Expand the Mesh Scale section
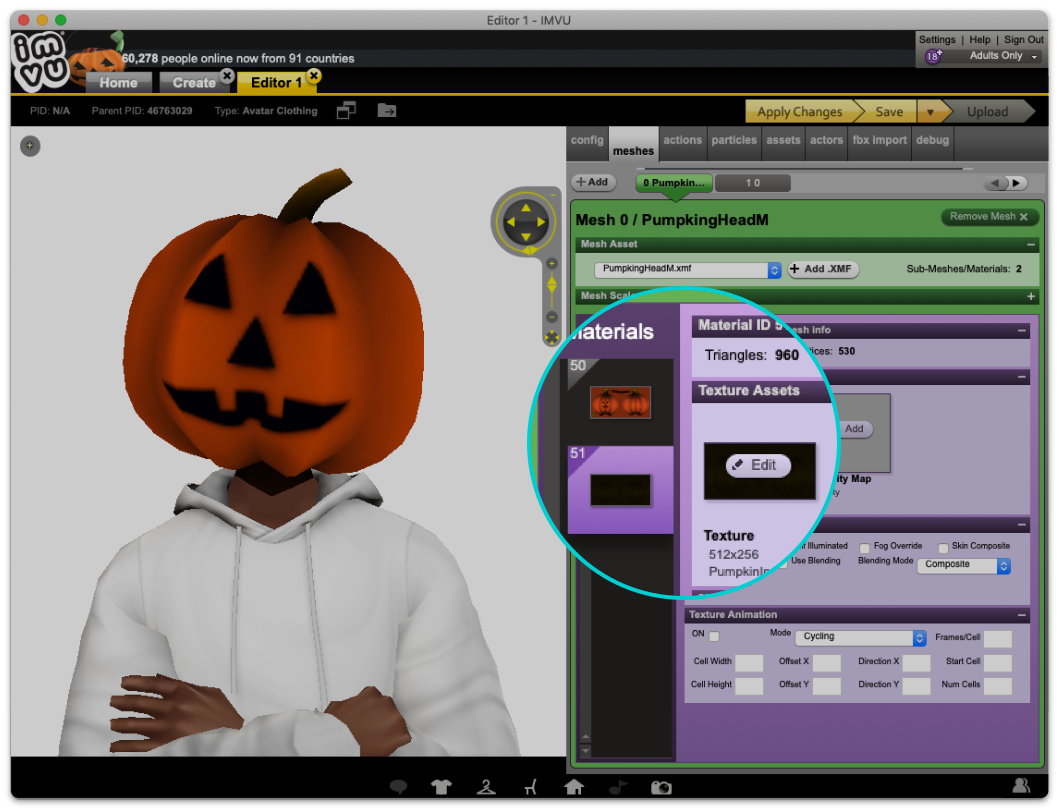 pyautogui.click(x=1031, y=297)
